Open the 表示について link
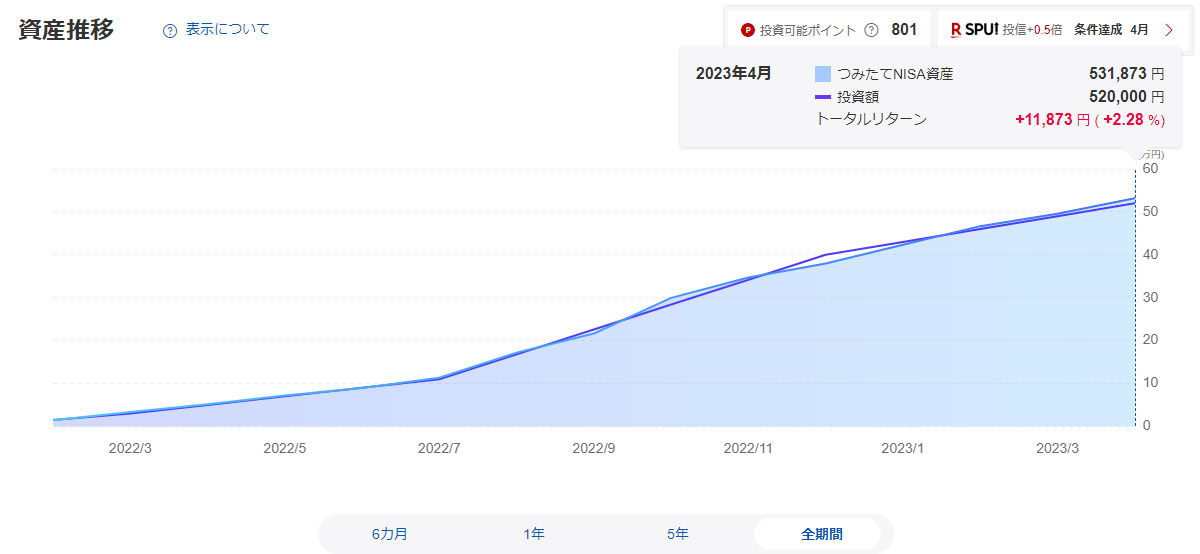Viewport: 1200px width, 554px height. pyautogui.click(x=227, y=30)
